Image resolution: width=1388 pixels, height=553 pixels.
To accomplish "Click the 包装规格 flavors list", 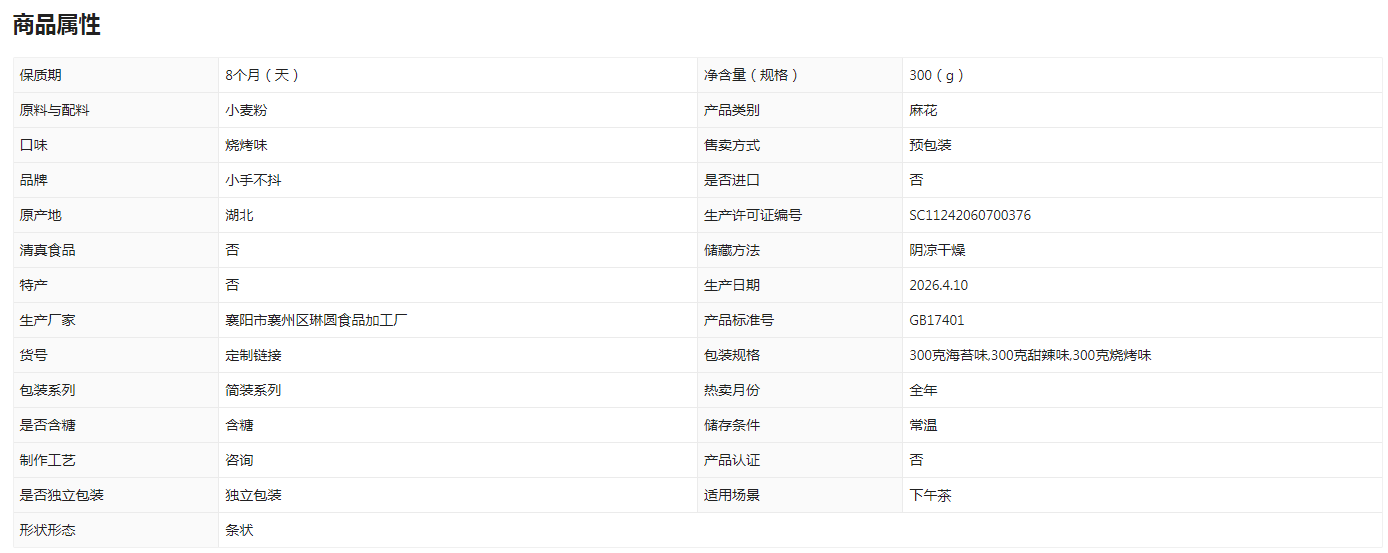I will click(x=1031, y=355).
